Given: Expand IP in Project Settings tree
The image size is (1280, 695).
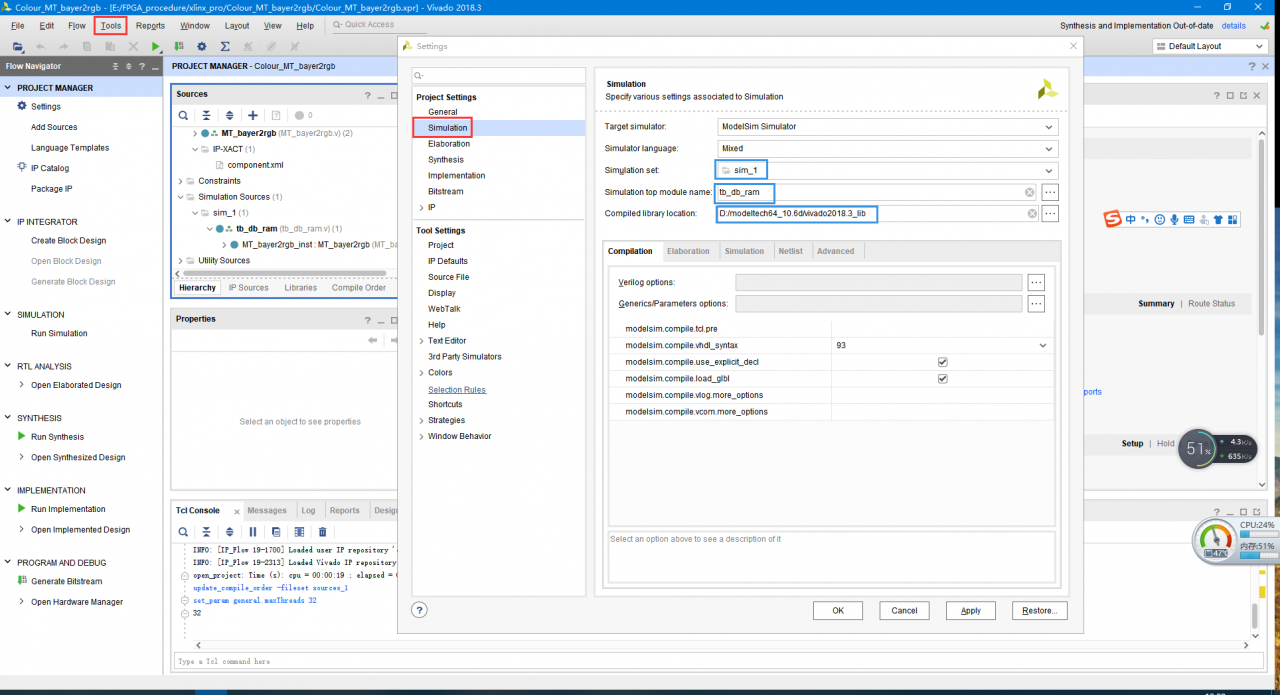Looking at the screenshot, I should coord(421,208).
